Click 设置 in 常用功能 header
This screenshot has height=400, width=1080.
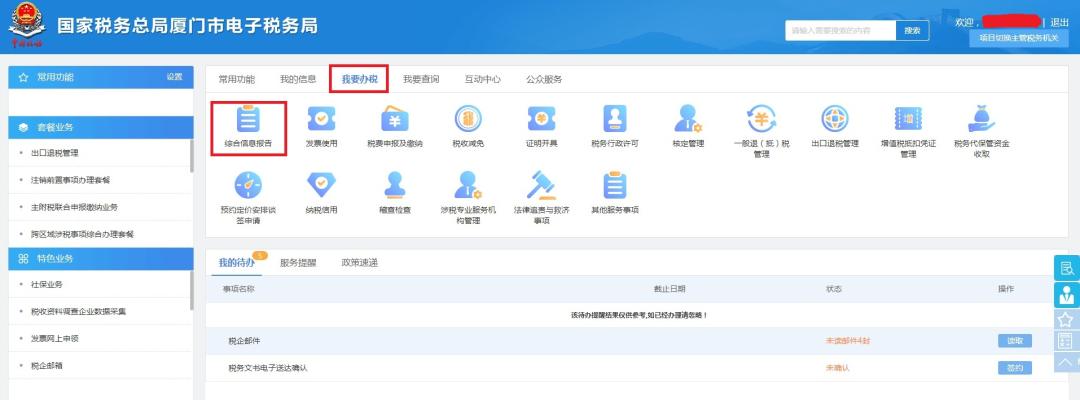pyautogui.click(x=174, y=77)
